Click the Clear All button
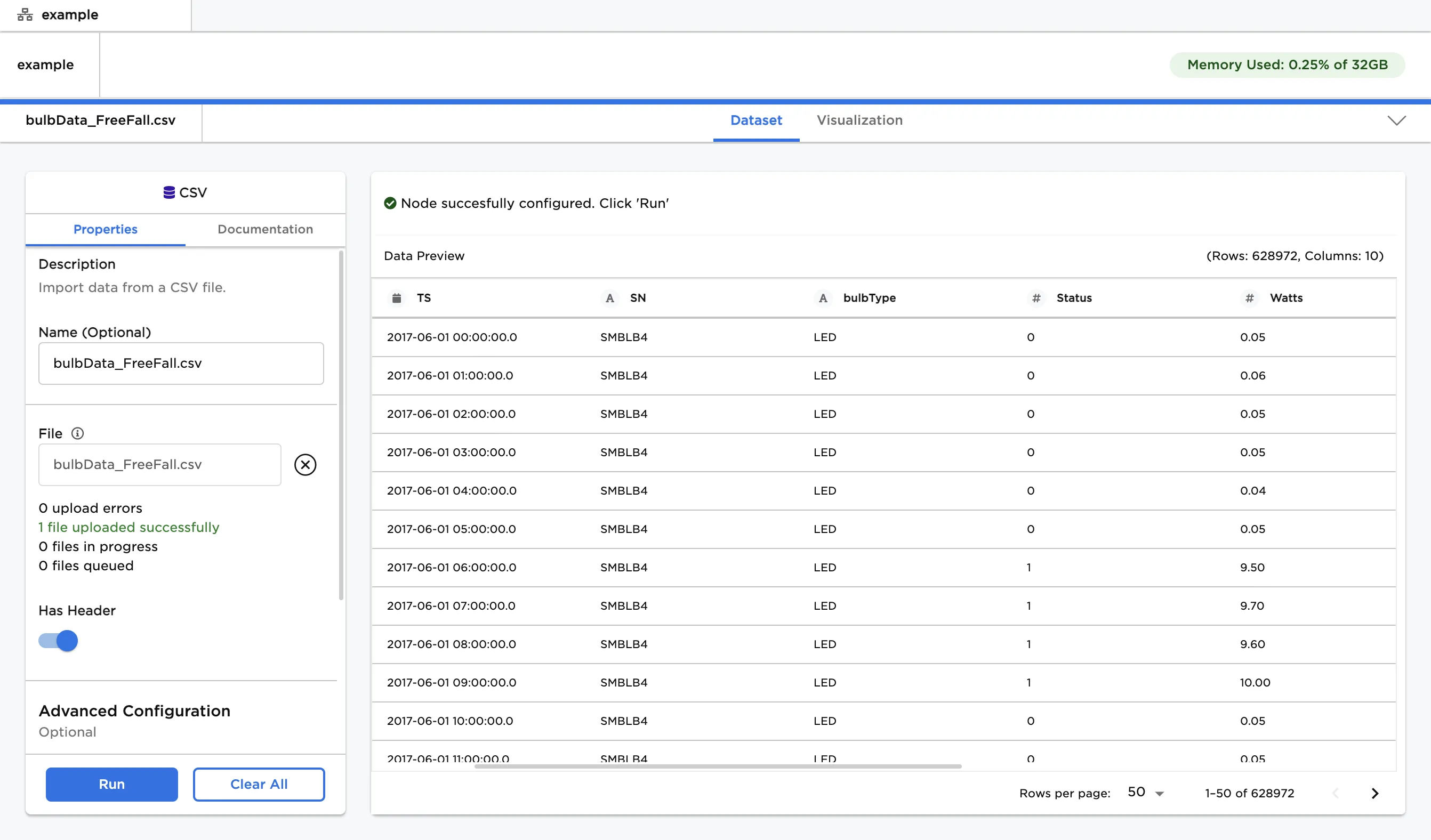The image size is (1431, 840). (x=259, y=785)
